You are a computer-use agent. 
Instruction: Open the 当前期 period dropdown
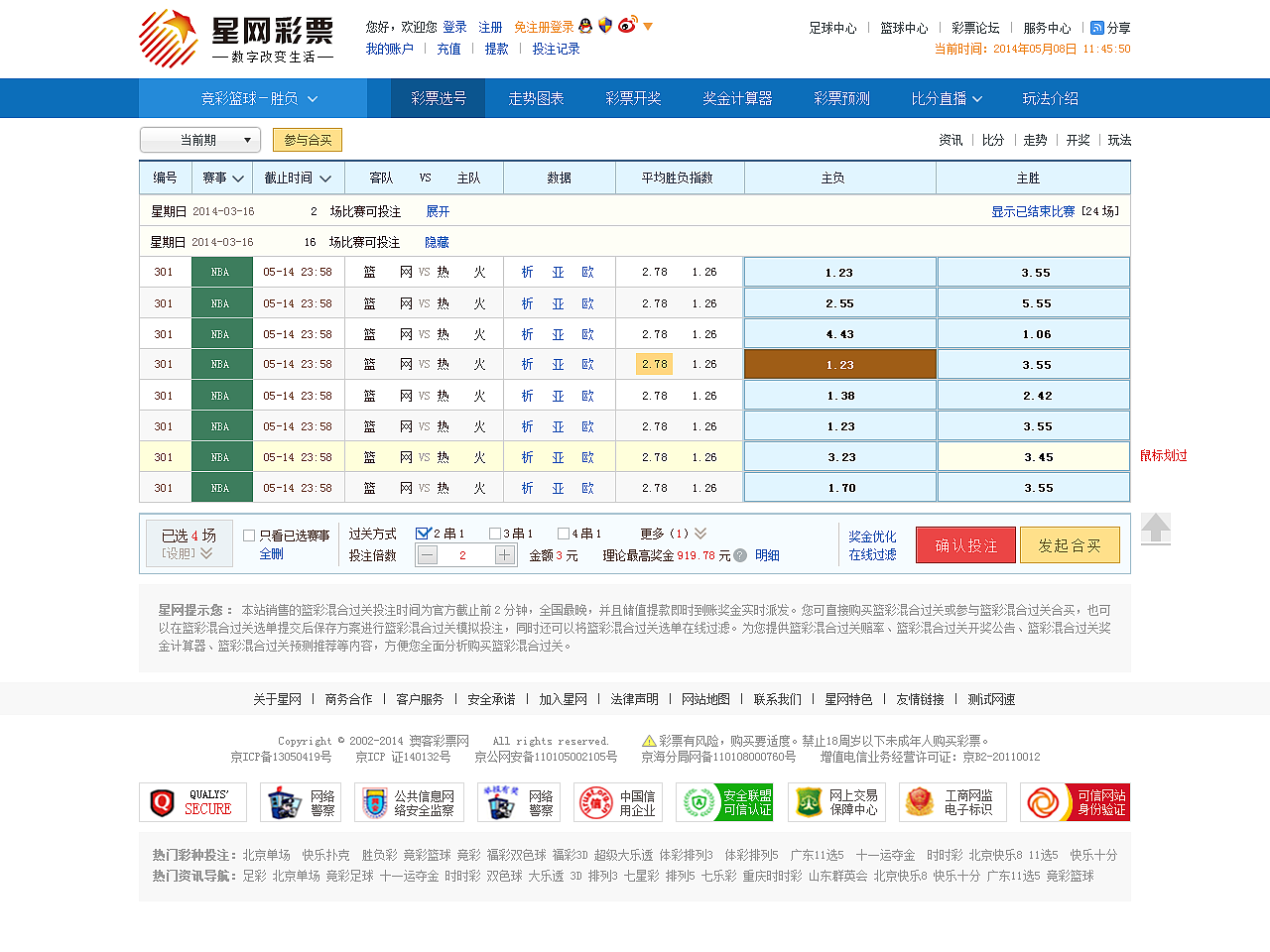[198, 140]
